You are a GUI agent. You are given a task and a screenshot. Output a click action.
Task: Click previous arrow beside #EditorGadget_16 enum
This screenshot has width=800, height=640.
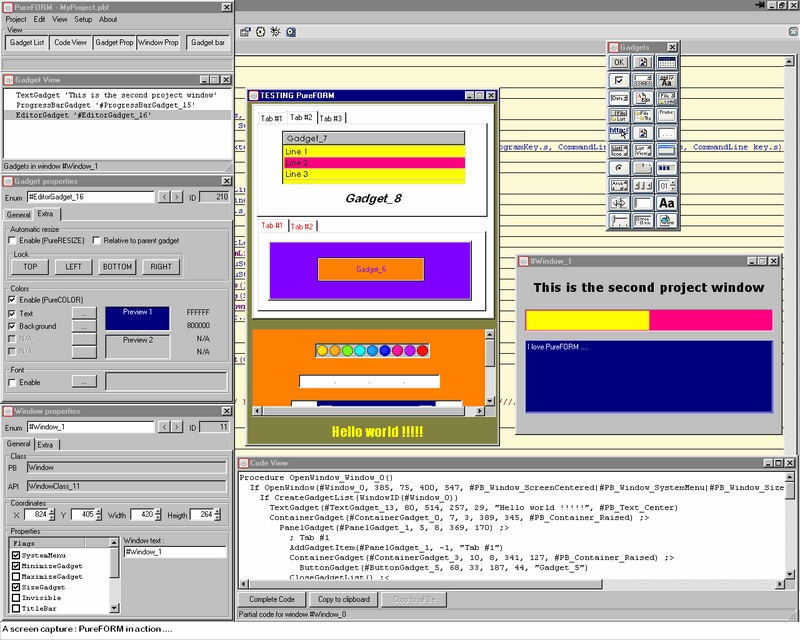click(164, 196)
